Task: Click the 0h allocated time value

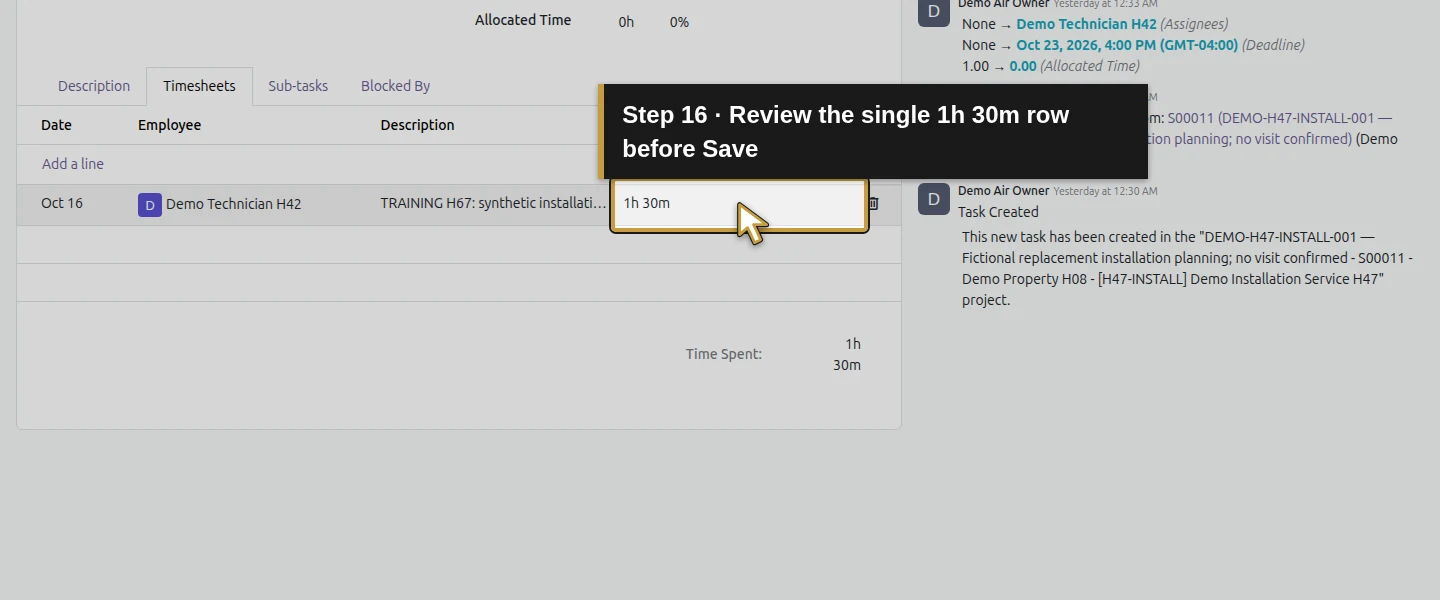Action: 626,22
